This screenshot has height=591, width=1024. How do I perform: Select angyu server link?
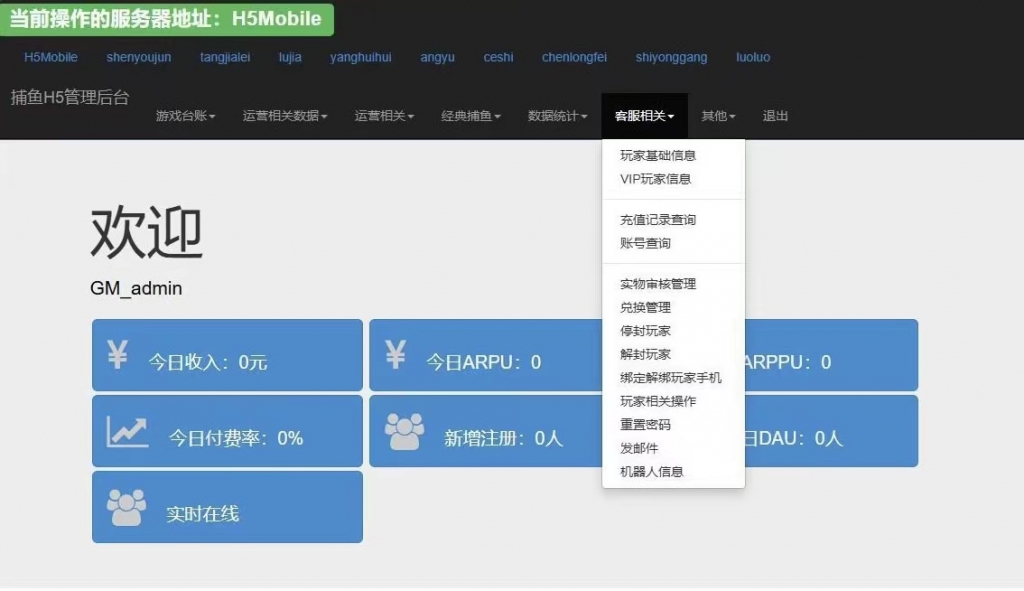(x=438, y=57)
